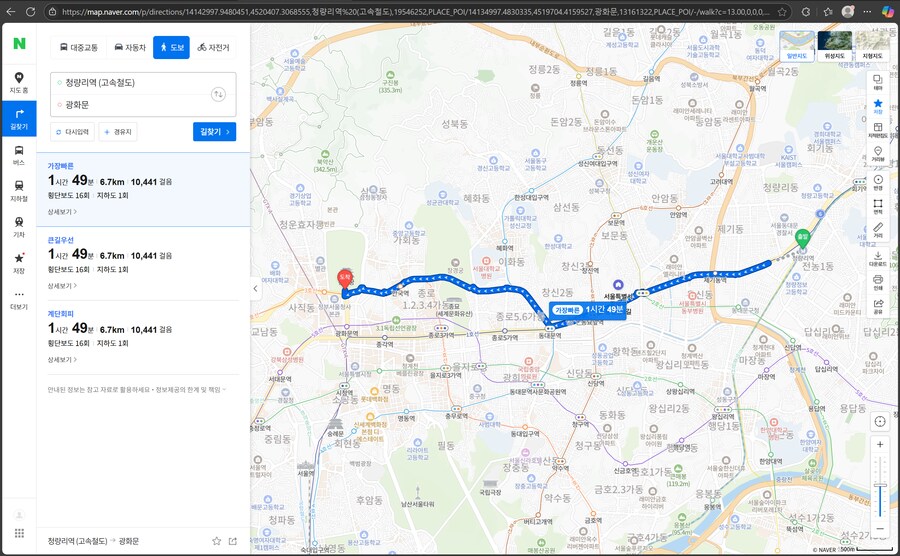
Task: Switch to 대중교통 transit tab
Action: coord(79,48)
